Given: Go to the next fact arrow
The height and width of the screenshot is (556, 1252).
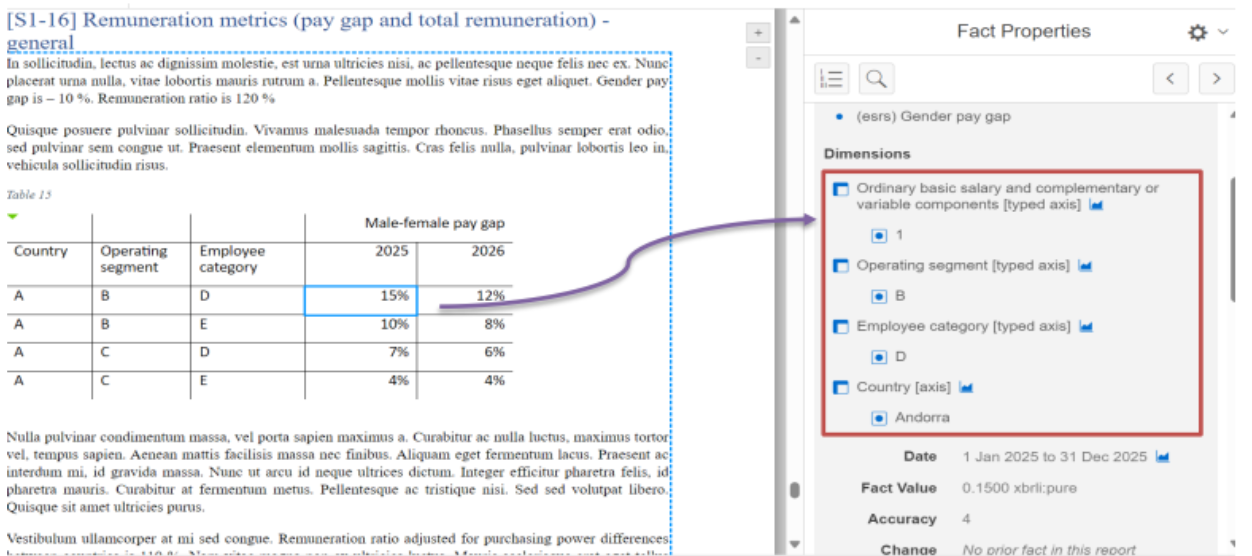Looking at the screenshot, I should coord(1216,78).
